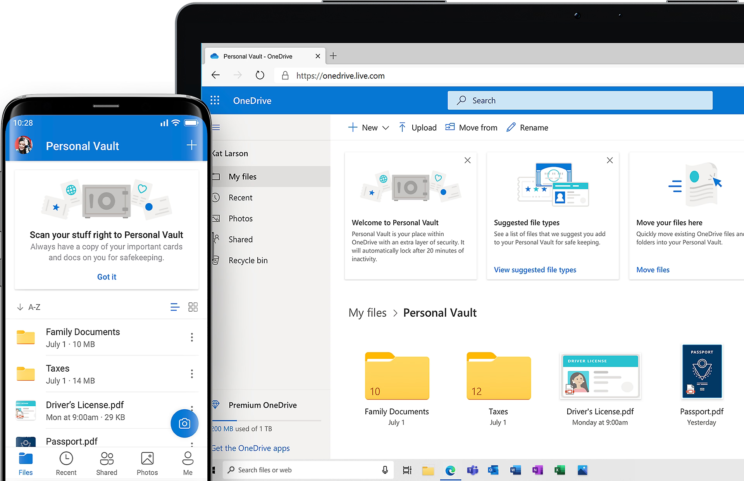Open OneNote from the taskbar
Image resolution: width=744 pixels, height=481 pixels.
point(537,470)
